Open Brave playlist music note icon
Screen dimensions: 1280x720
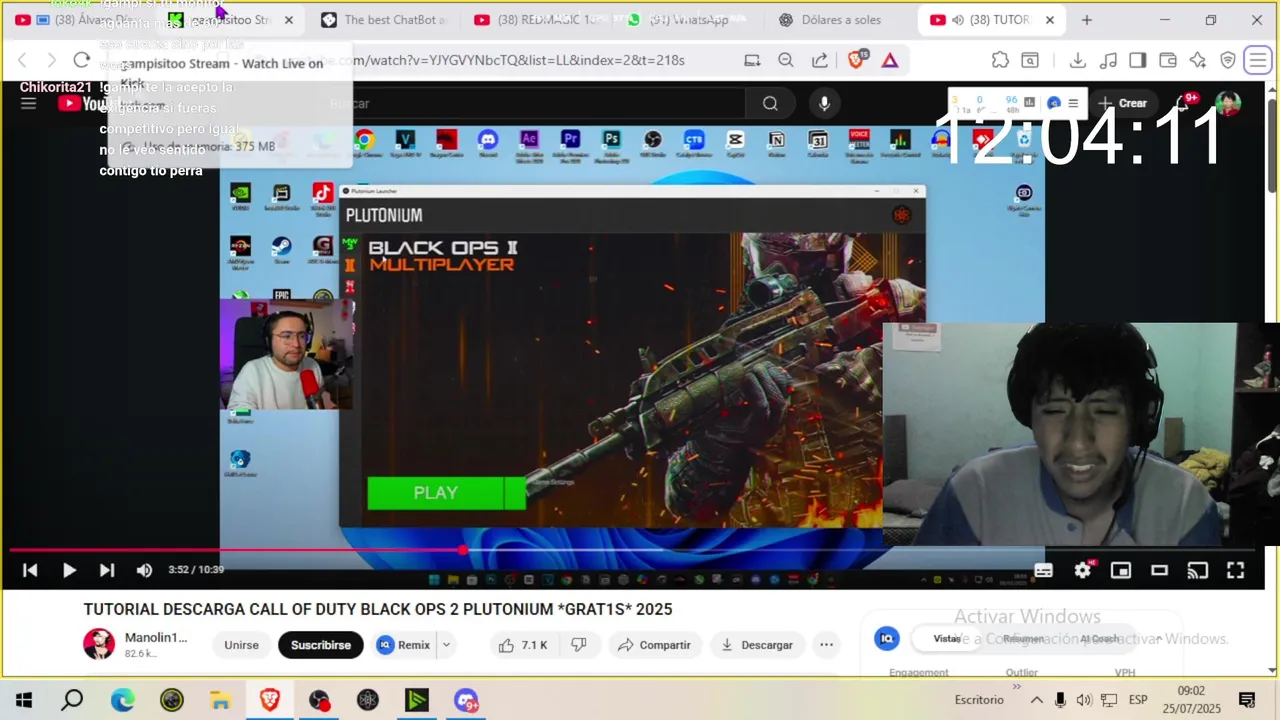[1107, 60]
